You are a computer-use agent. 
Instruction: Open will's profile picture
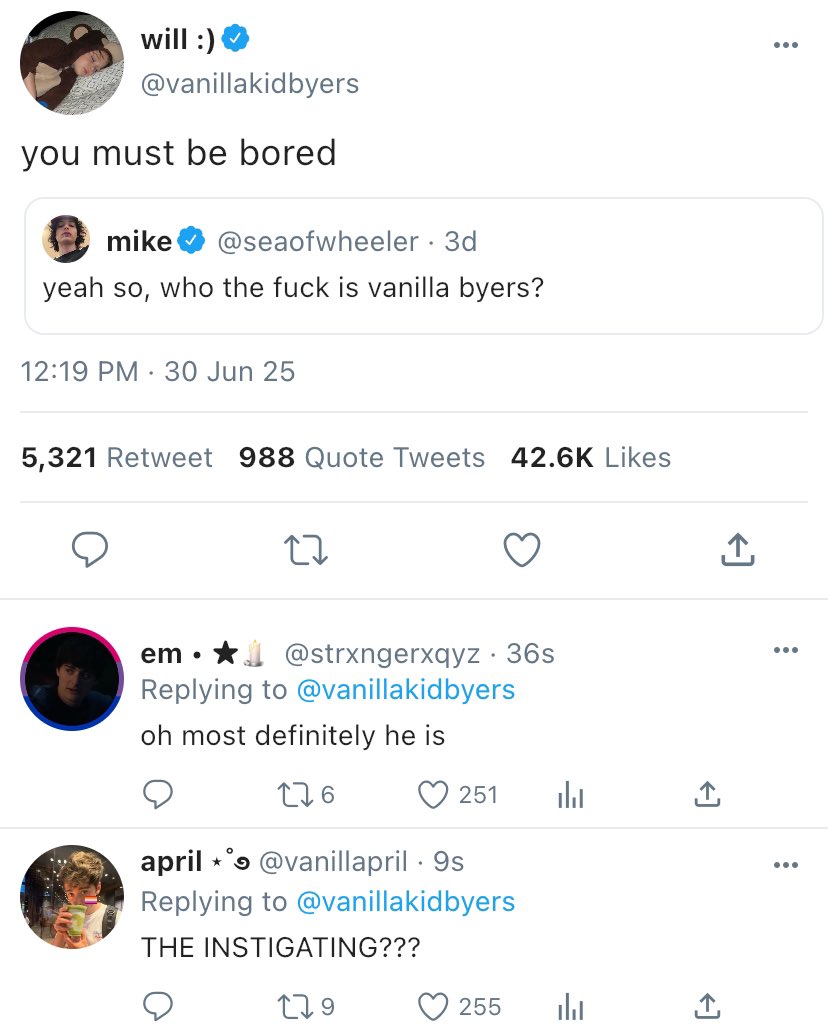point(71,63)
